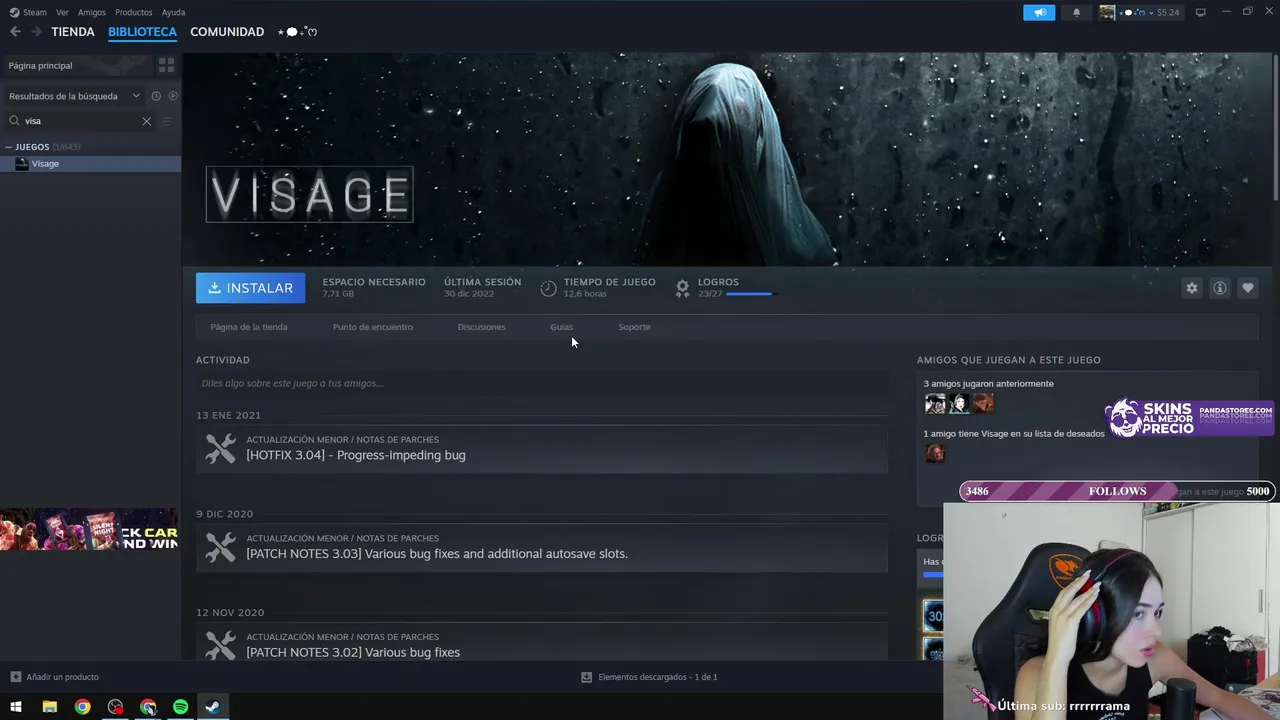Open downloads Elementos descargados status

[649, 677]
